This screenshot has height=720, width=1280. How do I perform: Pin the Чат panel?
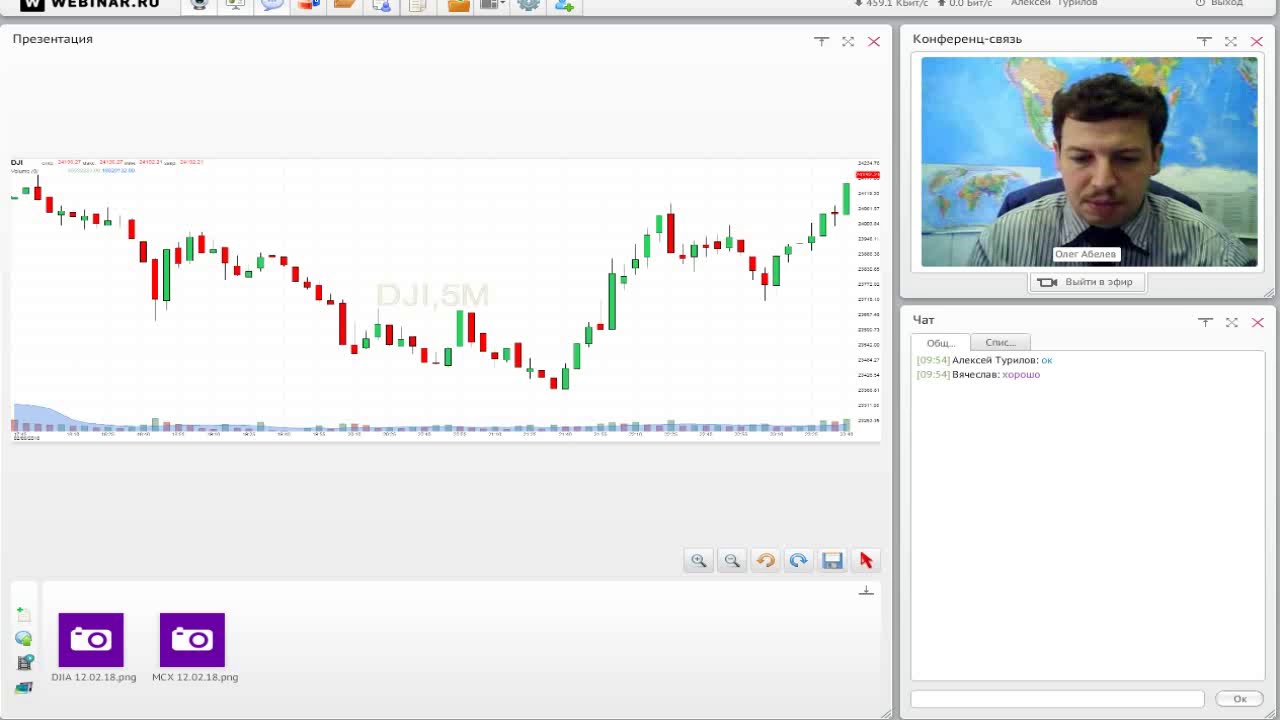point(1205,322)
